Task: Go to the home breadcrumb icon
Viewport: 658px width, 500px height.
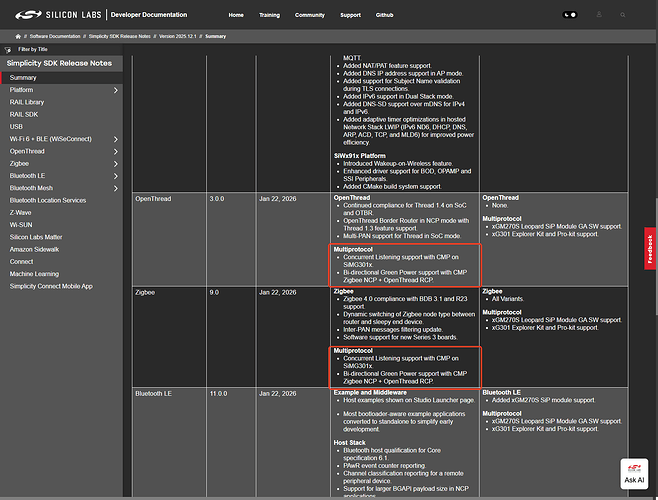Action: (x=18, y=37)
